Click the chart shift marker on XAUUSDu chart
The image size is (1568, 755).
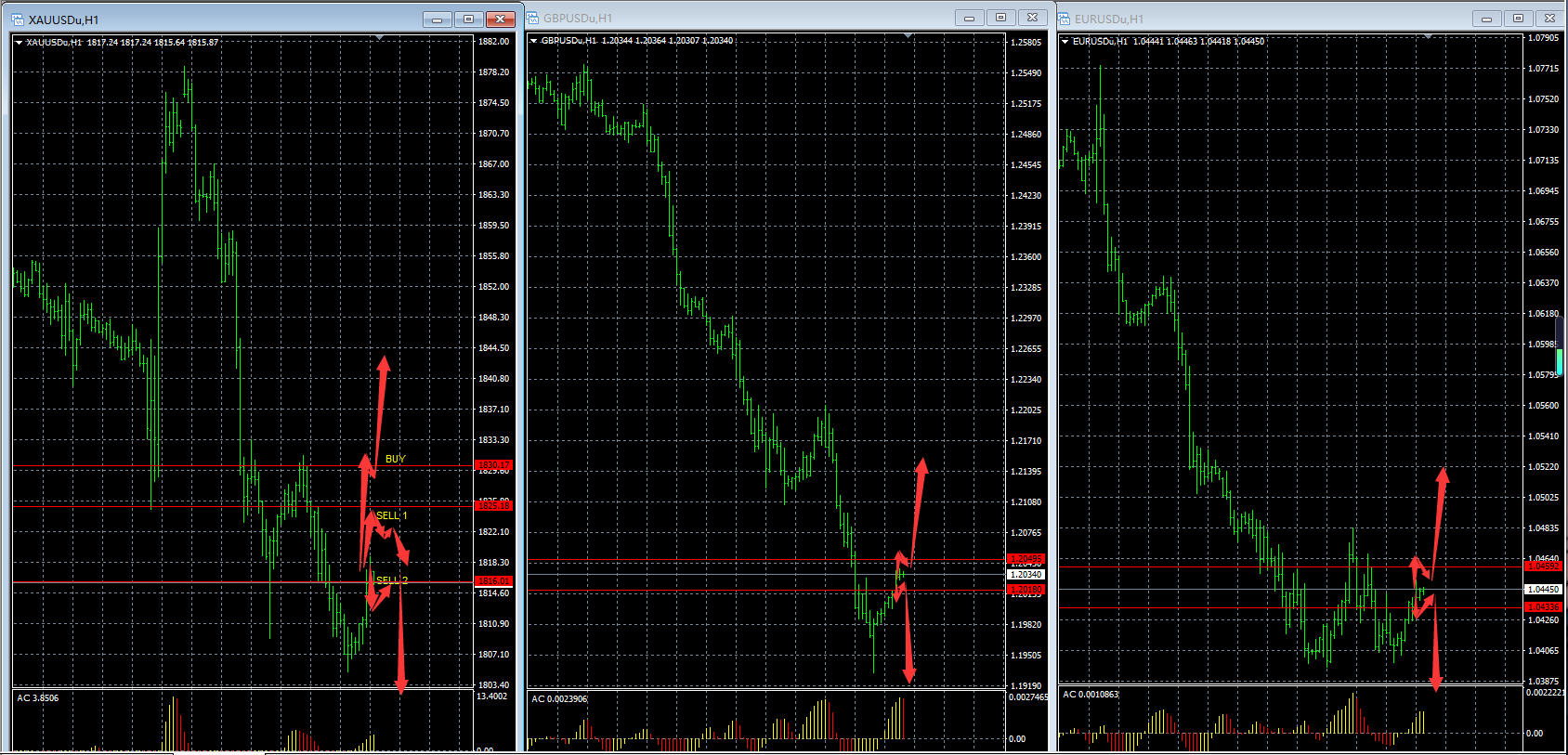click(x=379, y=37)
